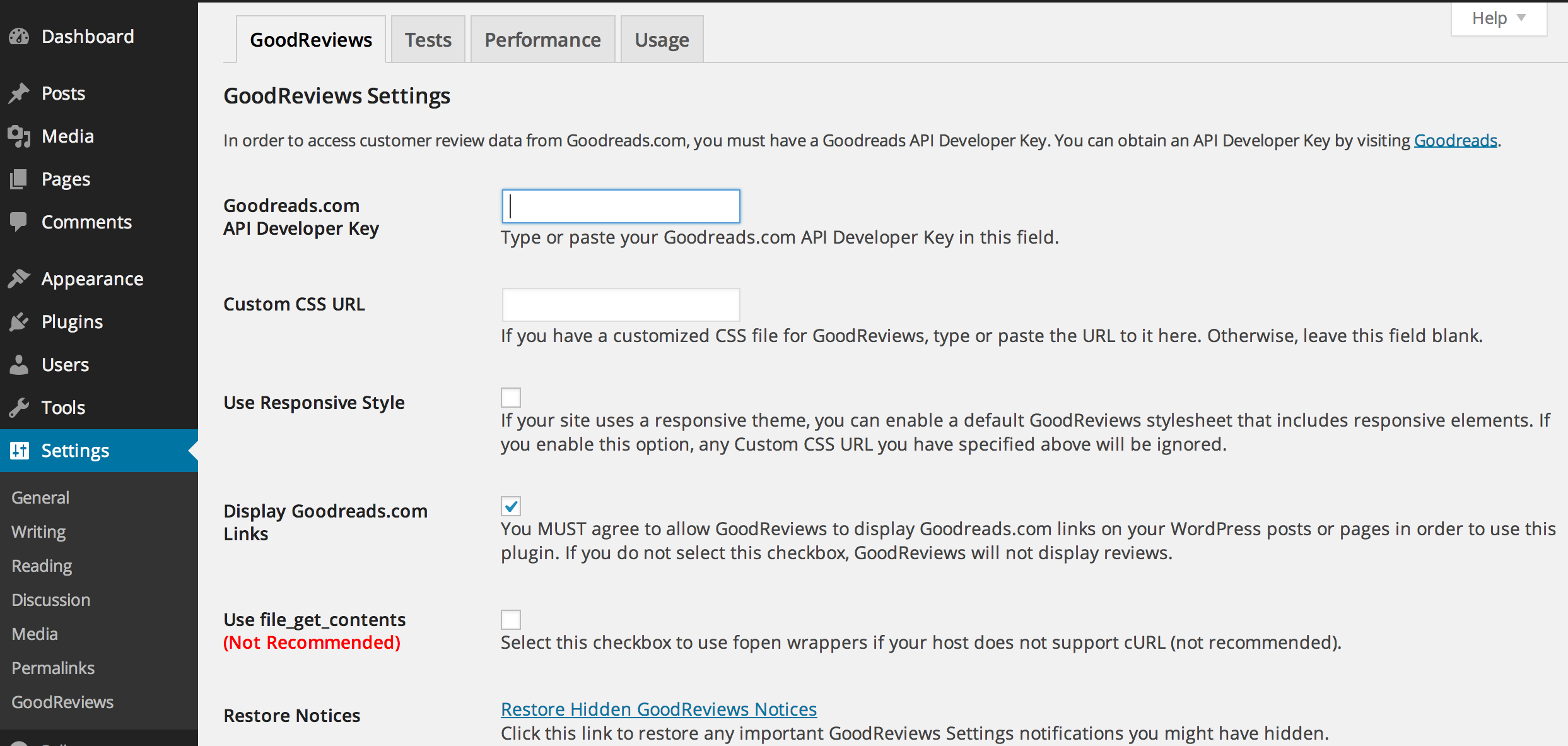Click Restore Hidden GoodReviews Notices link
The width and height of the screenshot is (1568, 746).
tap(658, 709)
